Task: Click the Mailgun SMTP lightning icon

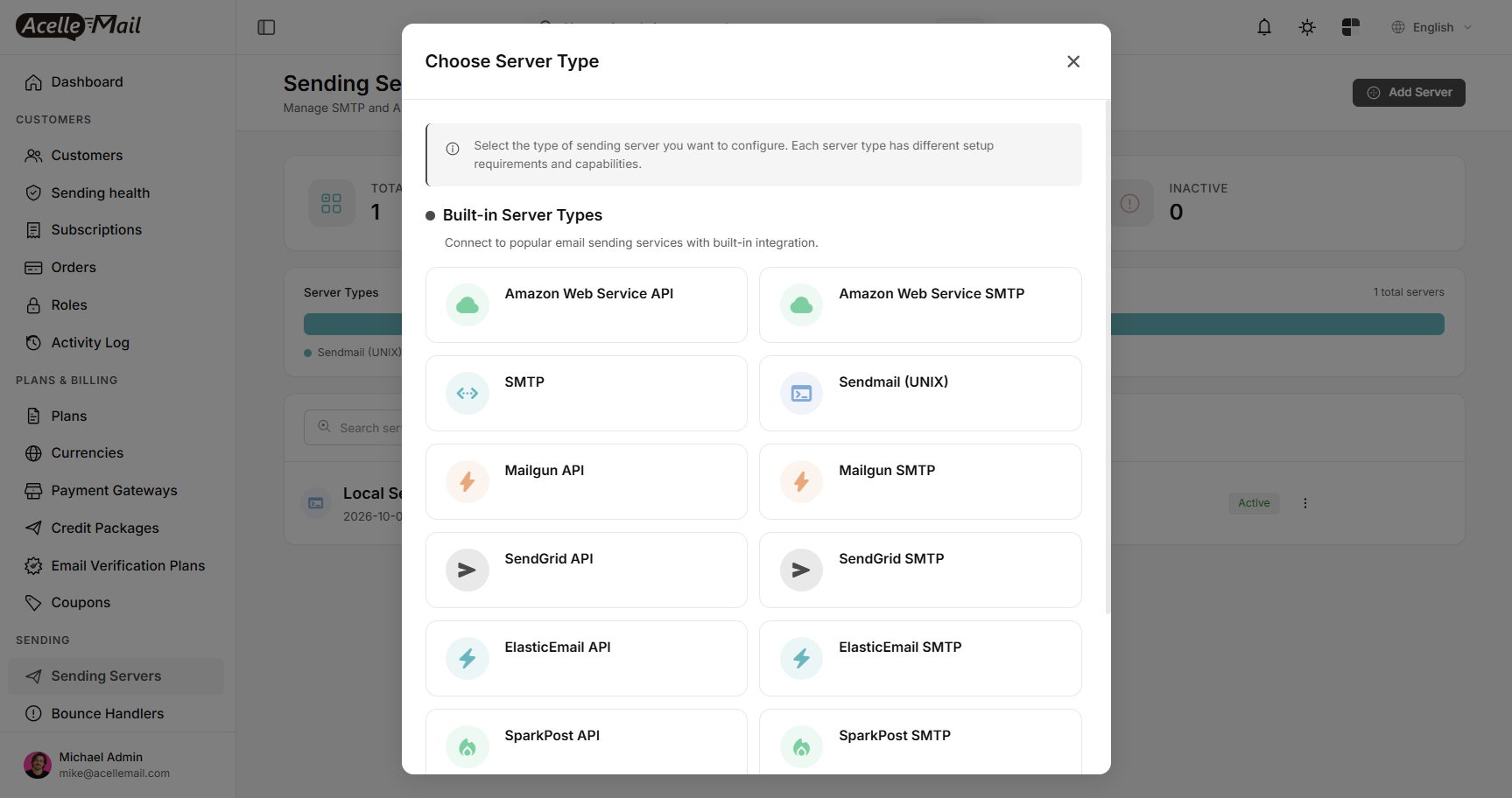Action: (801, 482)
